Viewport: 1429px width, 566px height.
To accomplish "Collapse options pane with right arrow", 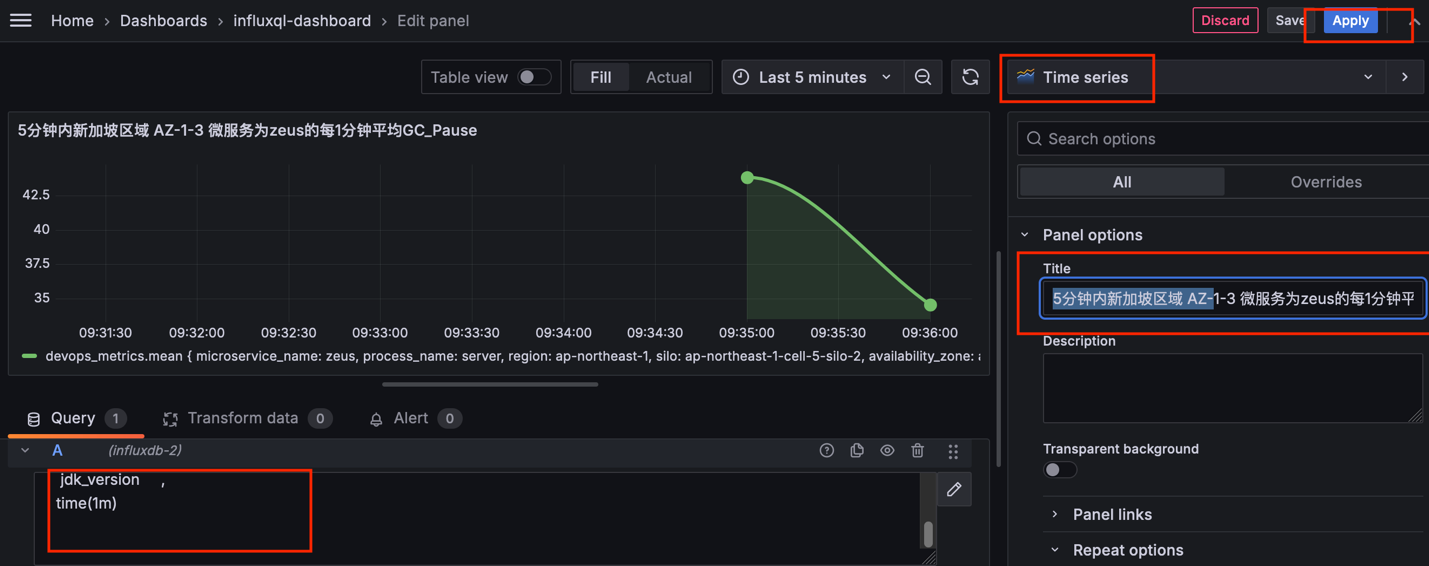I will (1405, 77).
